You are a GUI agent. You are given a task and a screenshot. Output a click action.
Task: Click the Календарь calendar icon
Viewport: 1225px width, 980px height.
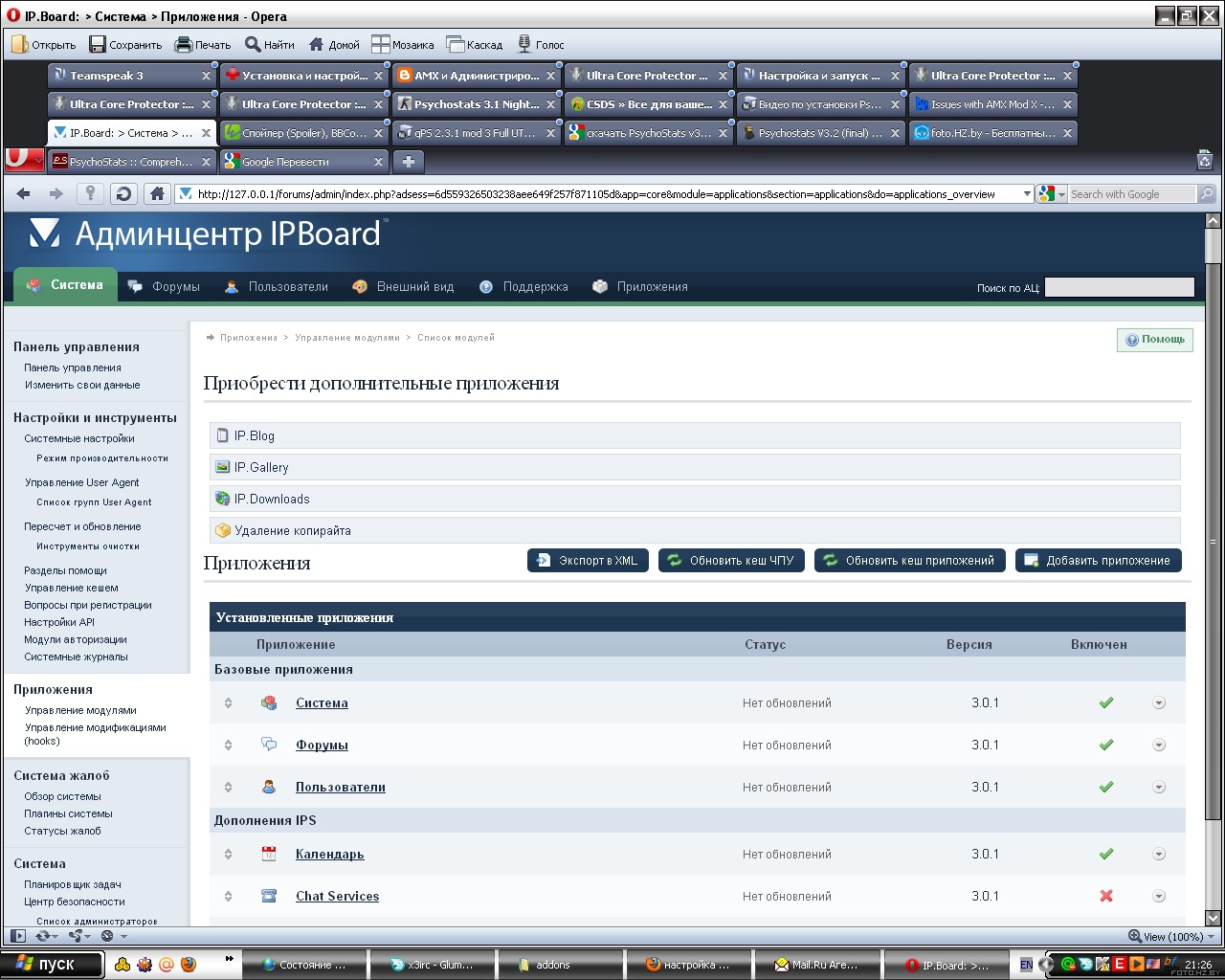[269, 854]
